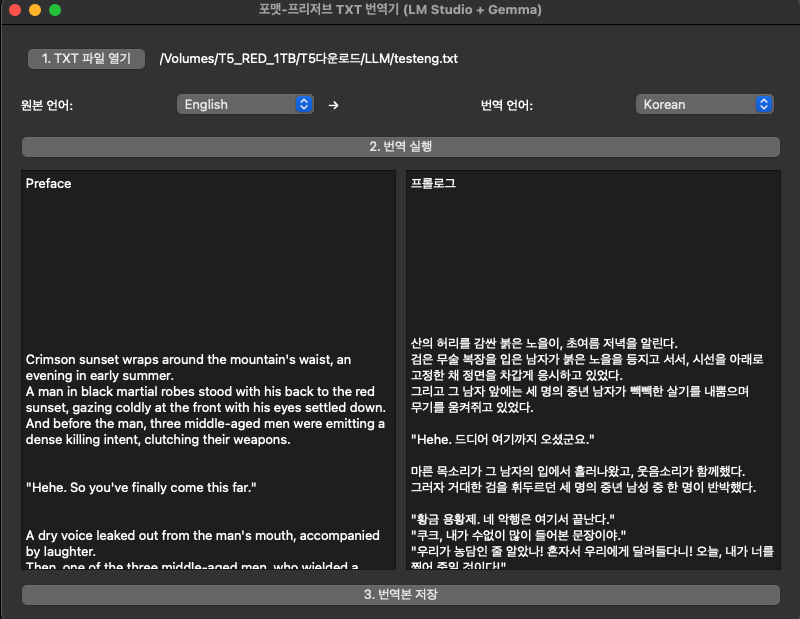The width and height of the screenshot is (800, 619).
Task: Click the testeng.txt file path text
Action: 308,59
